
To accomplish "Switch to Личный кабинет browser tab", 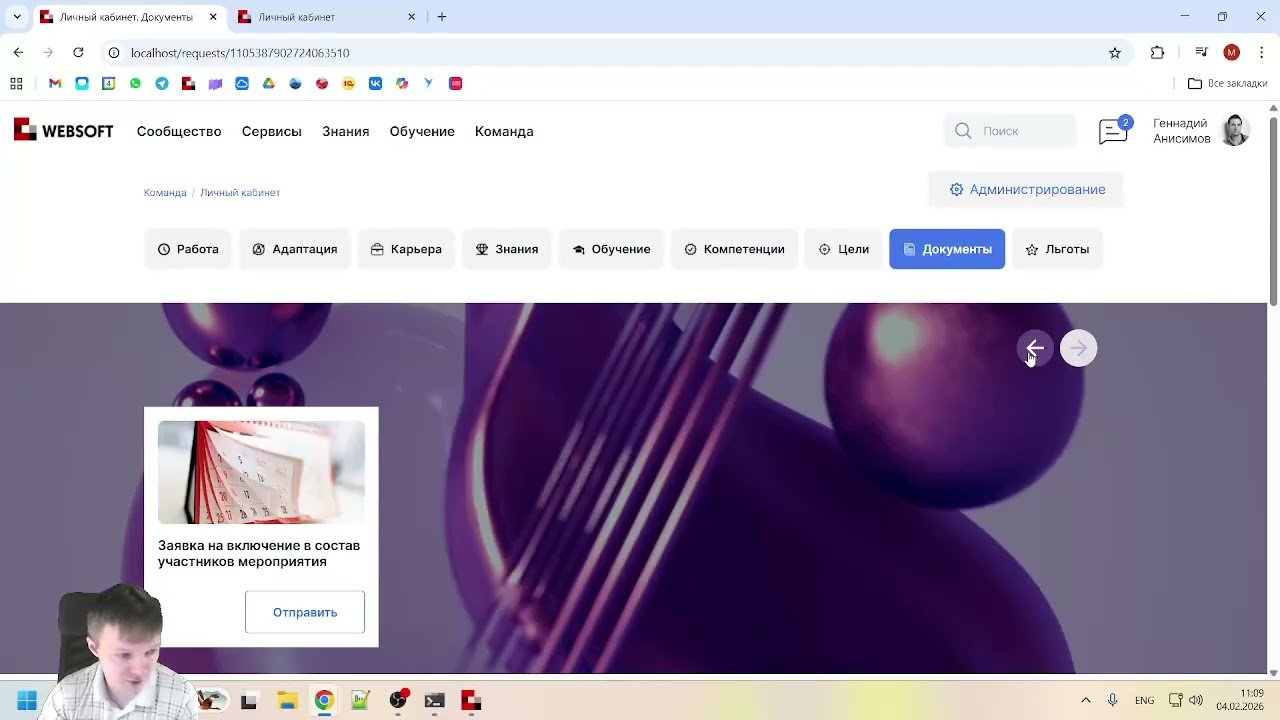I will [x=328, y=17].
